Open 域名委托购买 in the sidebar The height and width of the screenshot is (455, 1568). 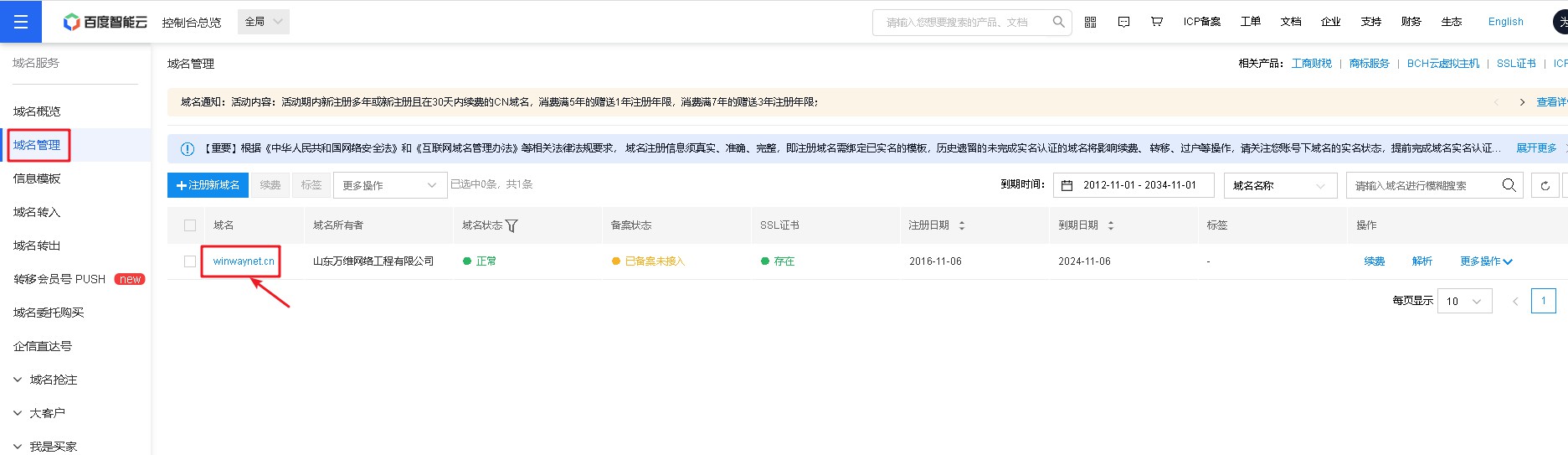(49, 313)
